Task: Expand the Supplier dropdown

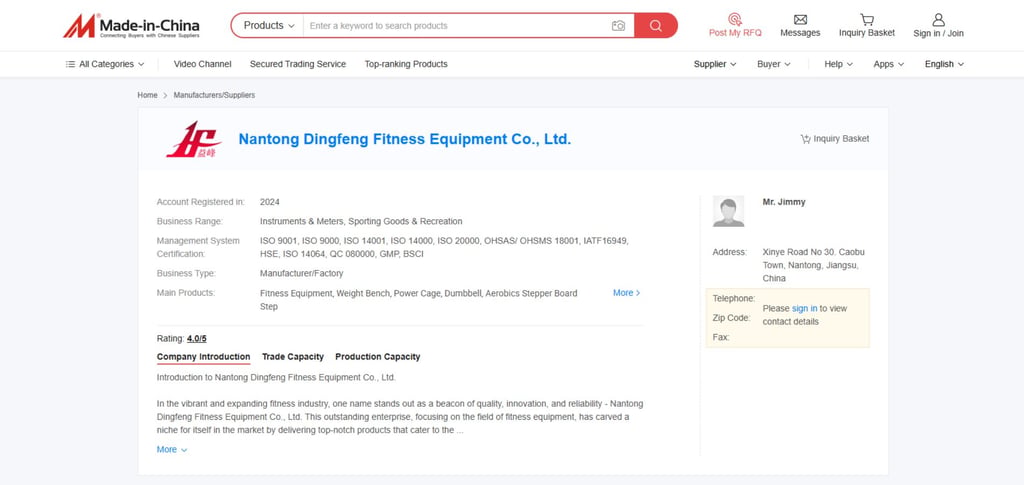Action: (715, 64)
